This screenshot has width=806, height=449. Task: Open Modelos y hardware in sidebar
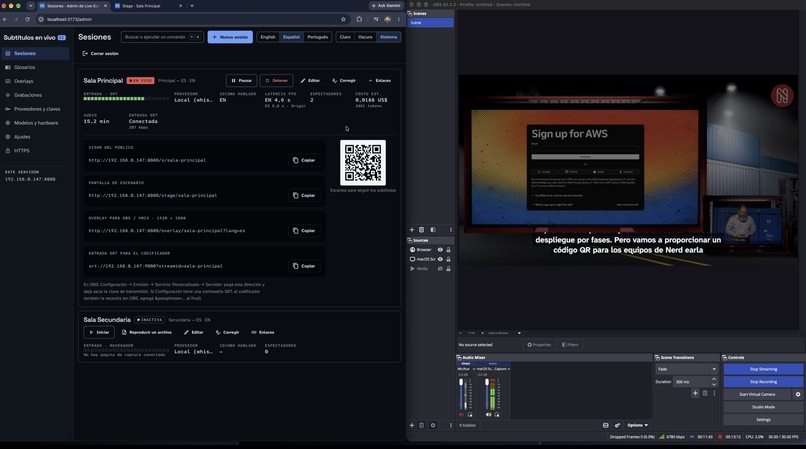(x=34, y=123)
